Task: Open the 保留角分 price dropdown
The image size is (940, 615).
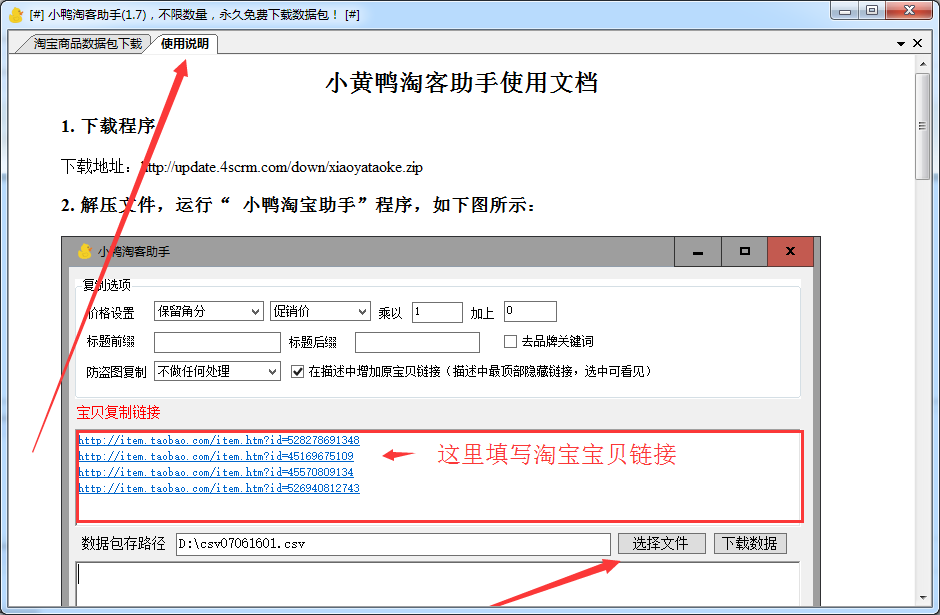Action: (209, 311)
